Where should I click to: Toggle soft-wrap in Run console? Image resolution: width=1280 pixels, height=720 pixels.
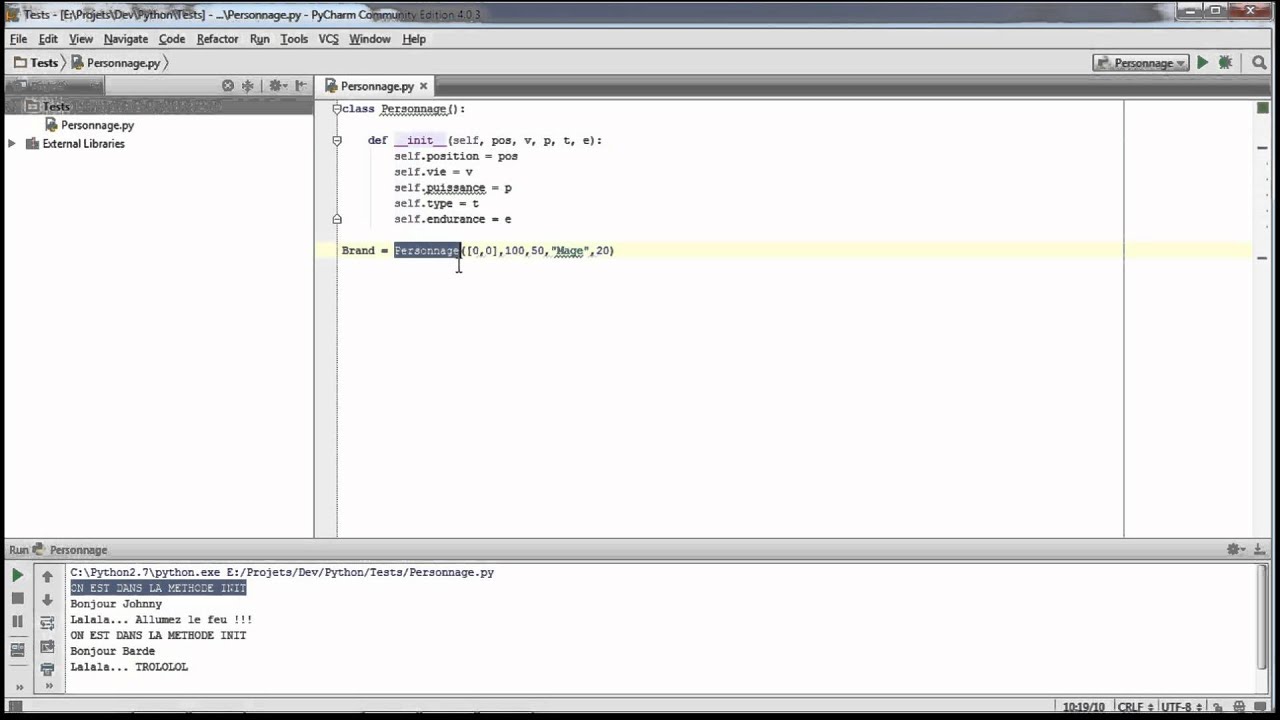pos(47,622)
